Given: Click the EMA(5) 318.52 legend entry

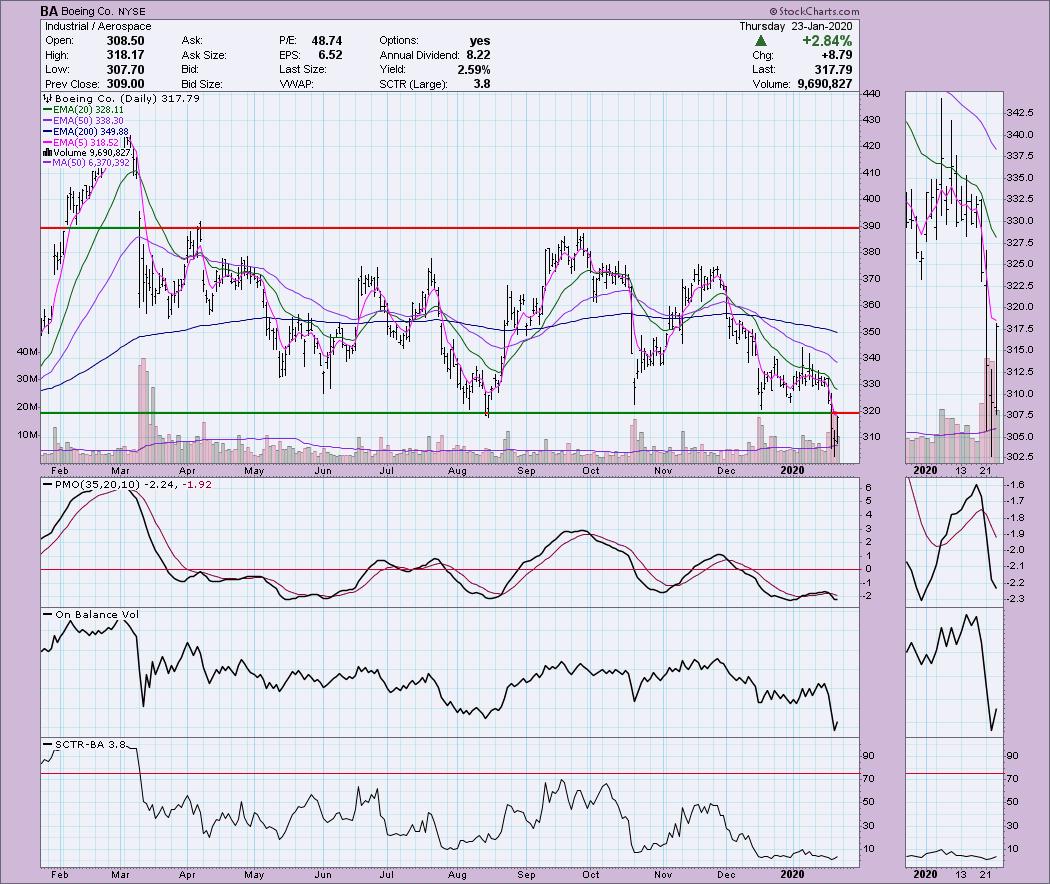Looking at the screenshot, I should (x=81, y=143).
